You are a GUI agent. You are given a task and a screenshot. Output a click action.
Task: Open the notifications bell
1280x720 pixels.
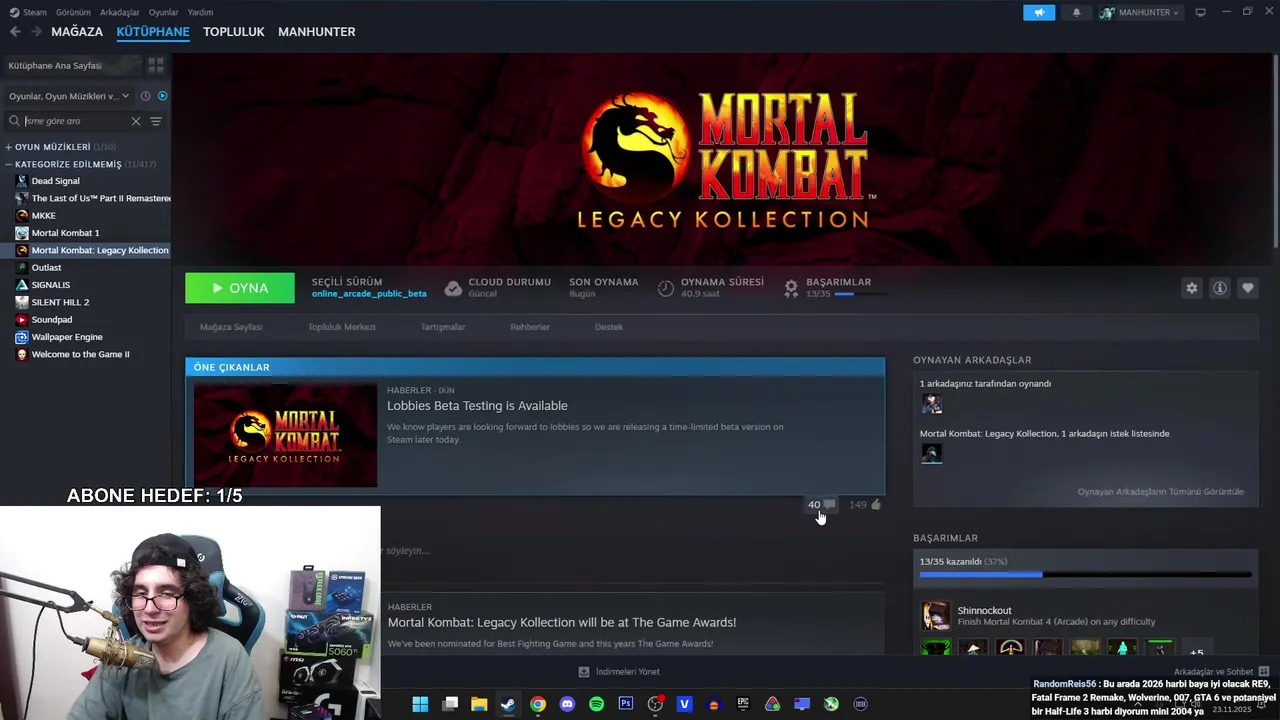(1076, 12)
